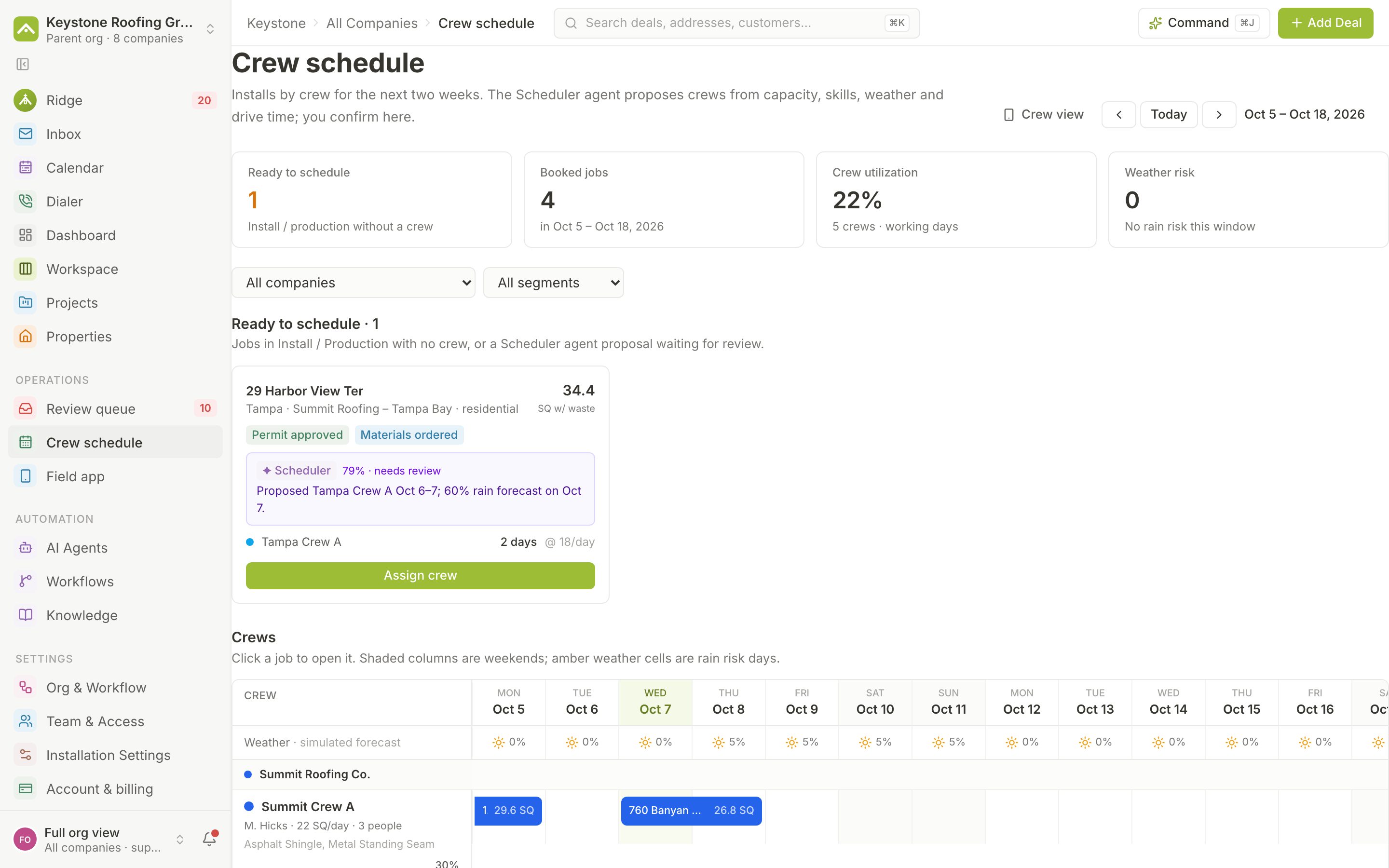This screenshot has height=868, width=1389.
Task: Go to previous date range
Action: (1118, 115)
